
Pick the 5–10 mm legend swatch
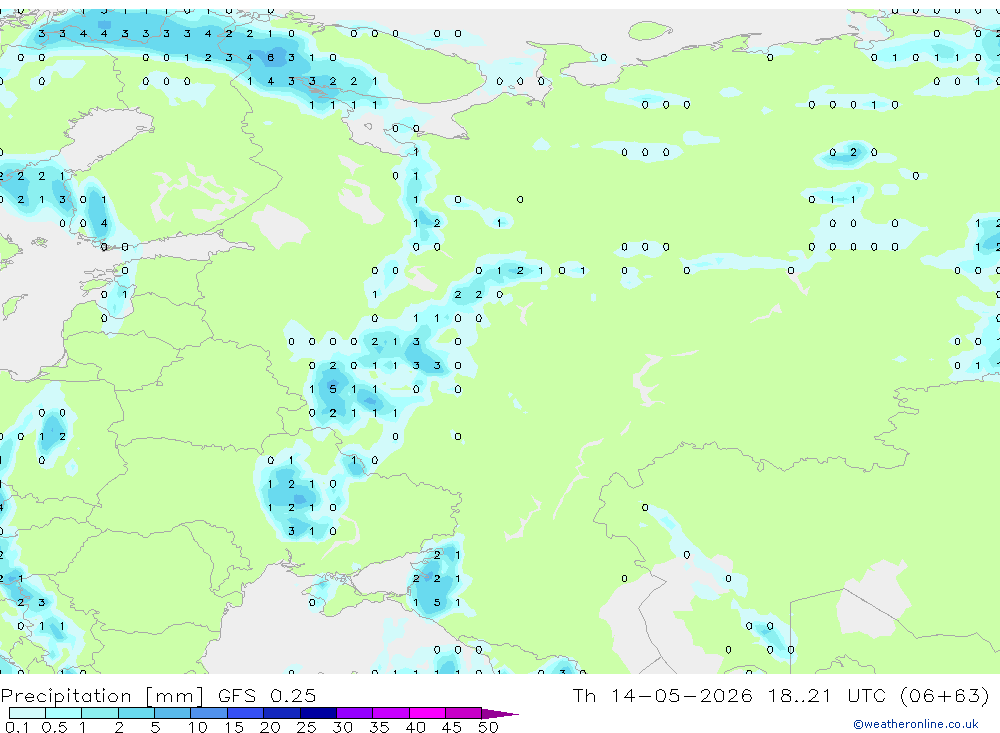pos(172,713)
